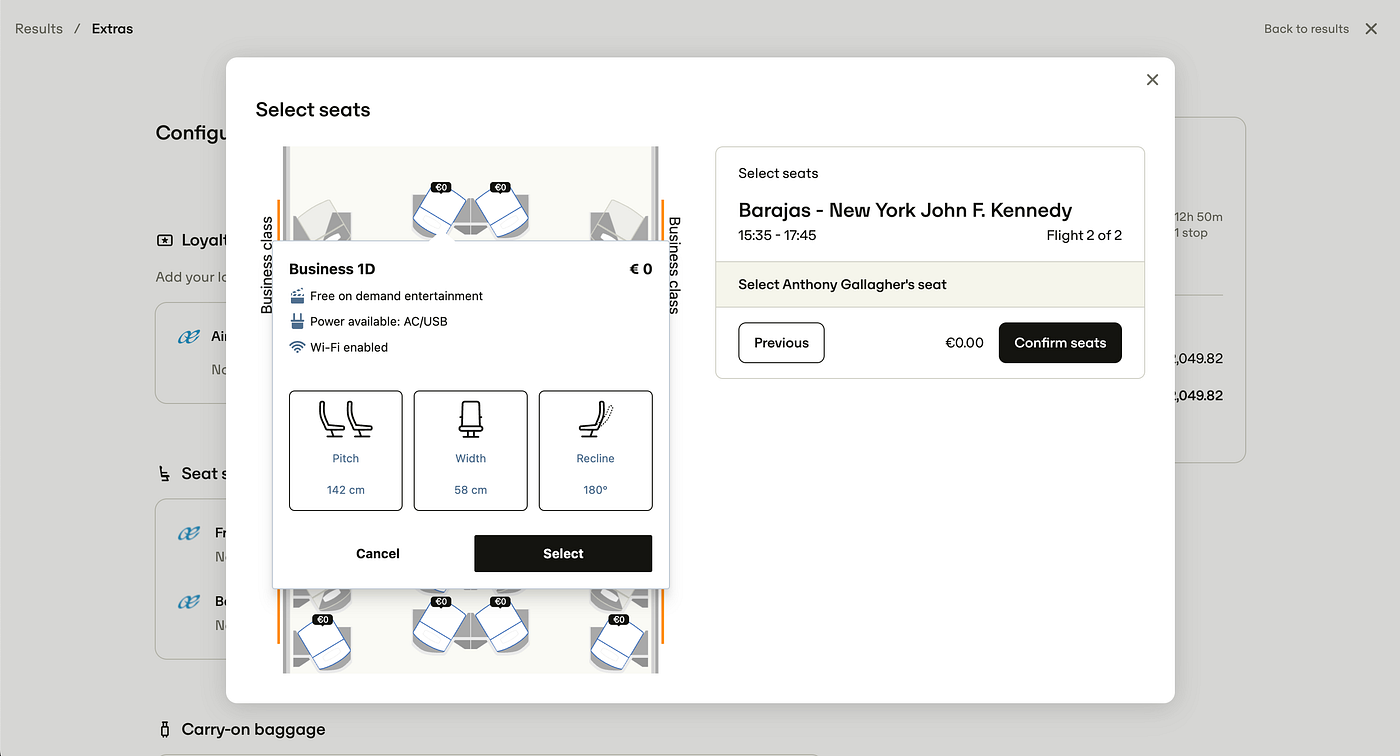Click the Carry-on baggage icon
1400x756 pixels.
165,729
